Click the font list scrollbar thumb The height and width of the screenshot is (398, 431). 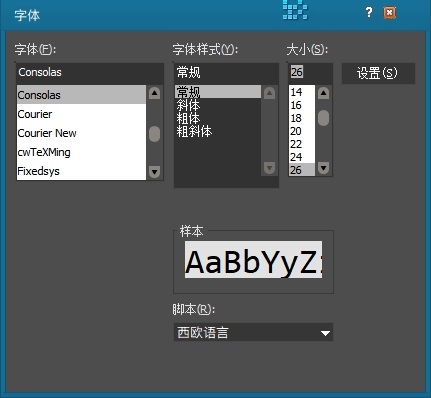(x=154, y=134)
